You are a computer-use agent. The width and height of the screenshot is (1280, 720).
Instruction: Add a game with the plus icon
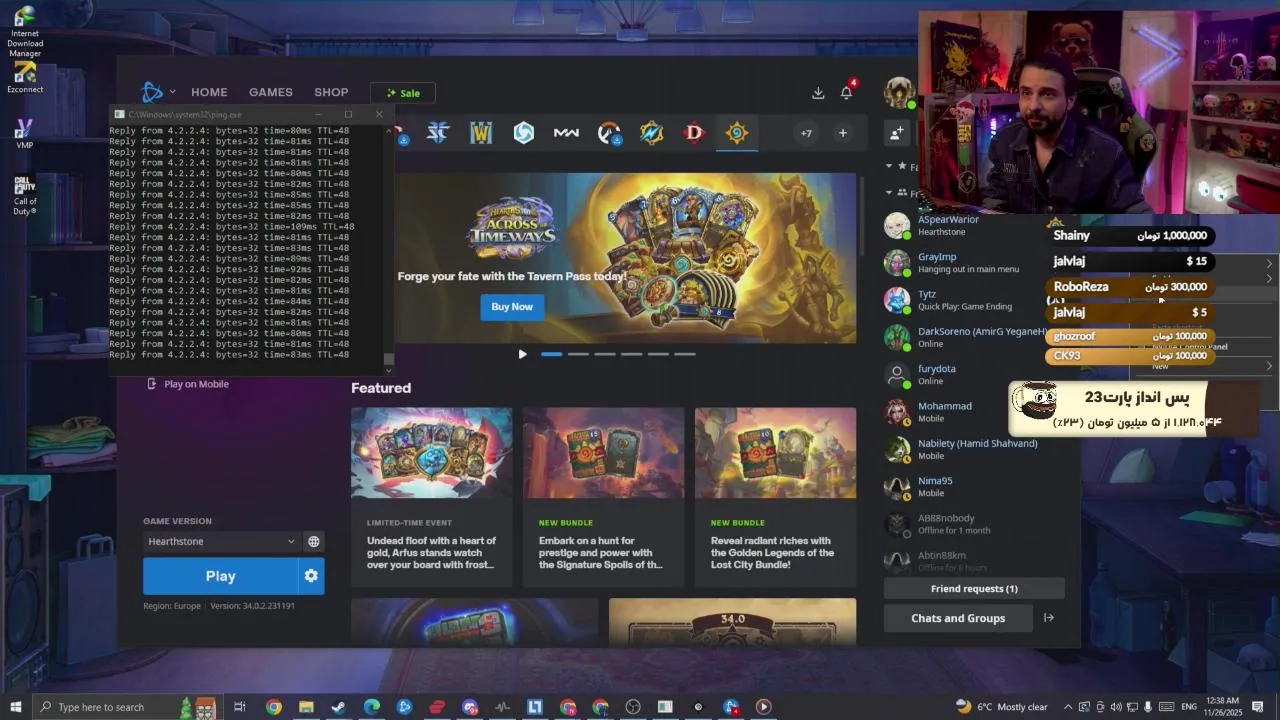[x=843, y=133]
